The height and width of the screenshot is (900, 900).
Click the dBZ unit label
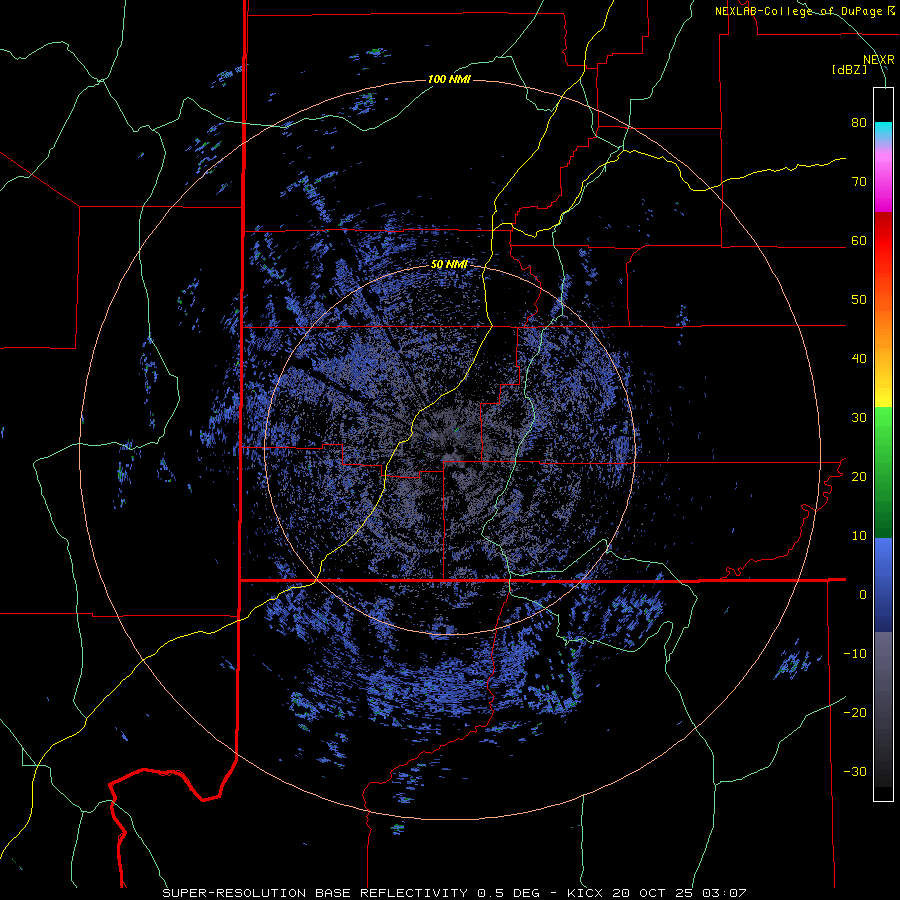click(x=849, y=70)
